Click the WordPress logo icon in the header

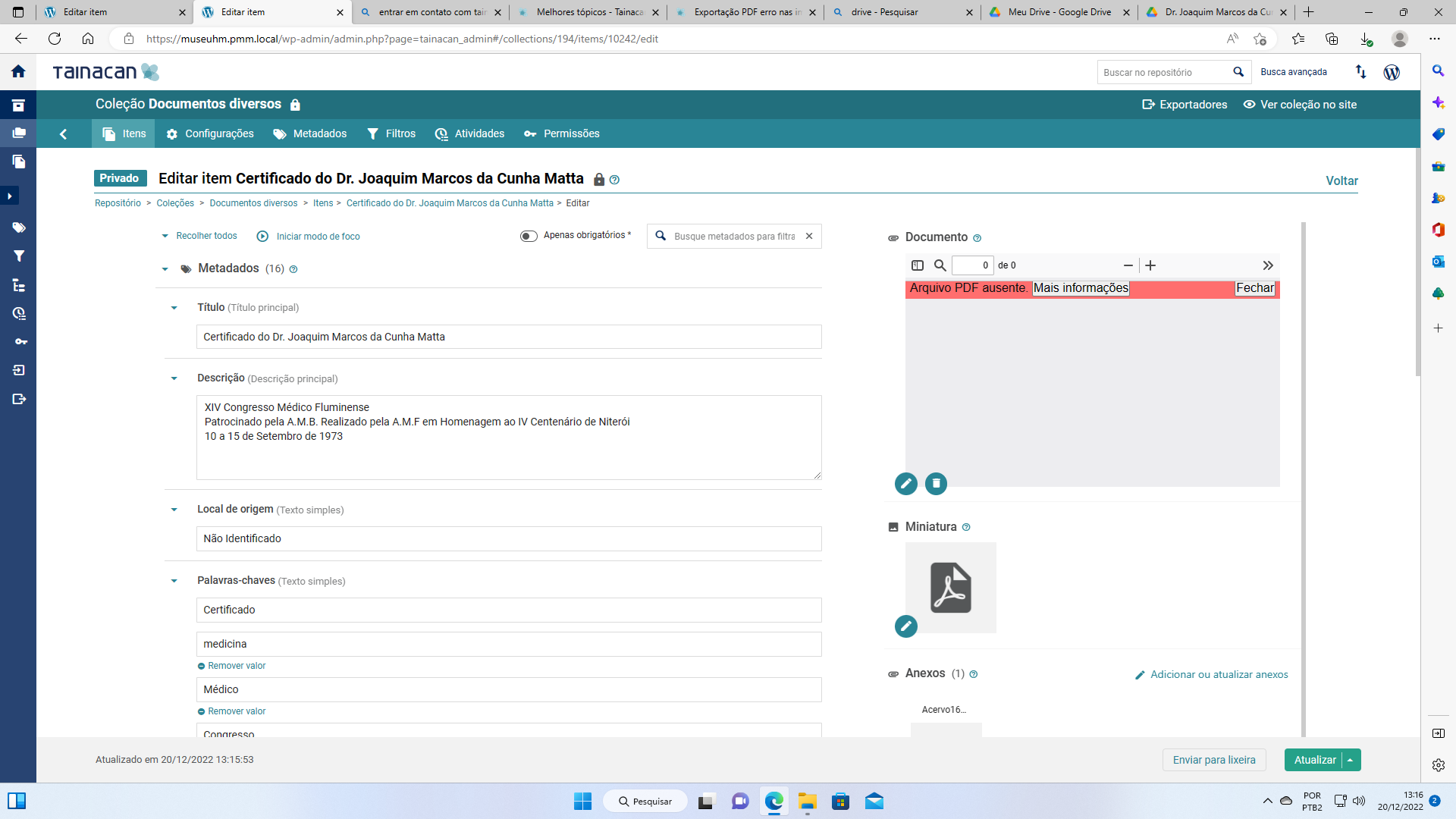pos(1392,72)
